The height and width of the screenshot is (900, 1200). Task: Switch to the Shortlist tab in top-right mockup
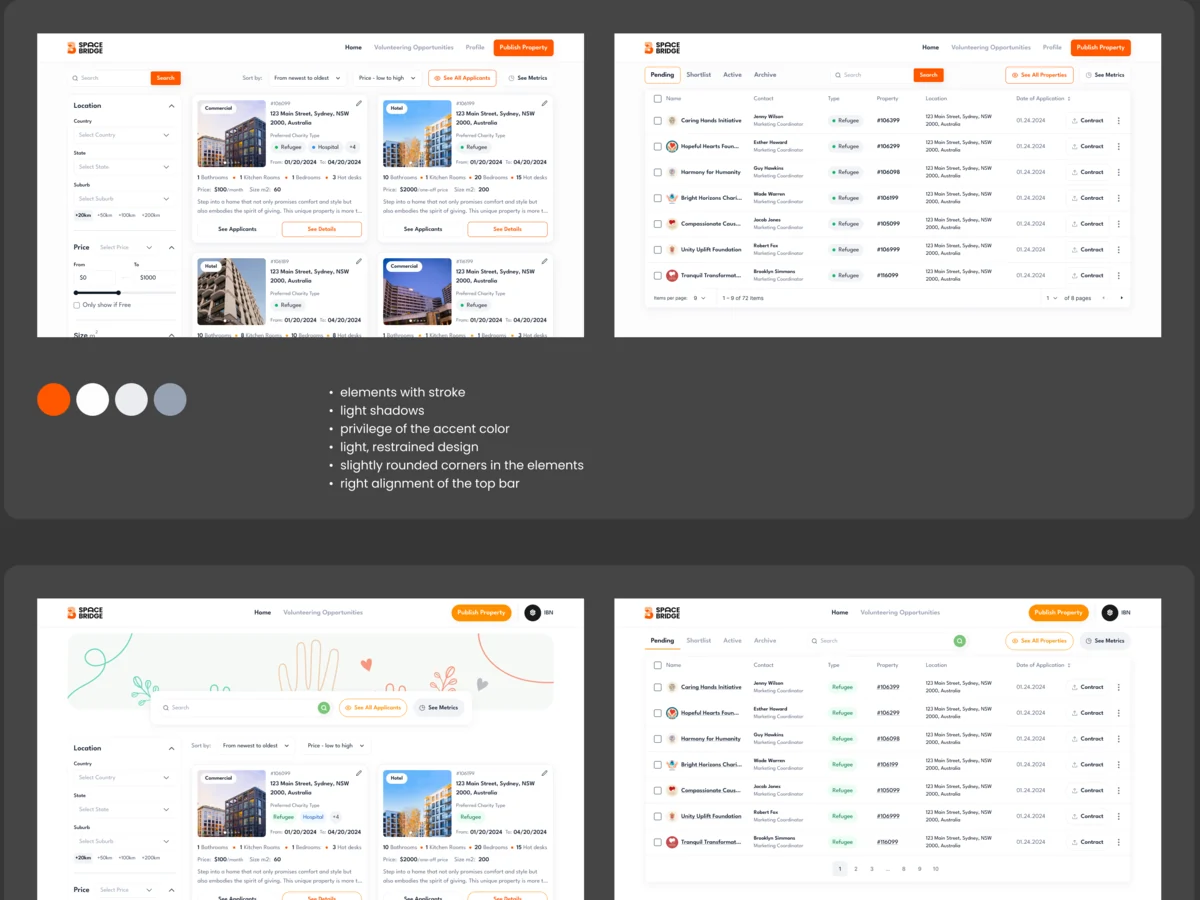point(699,75)
